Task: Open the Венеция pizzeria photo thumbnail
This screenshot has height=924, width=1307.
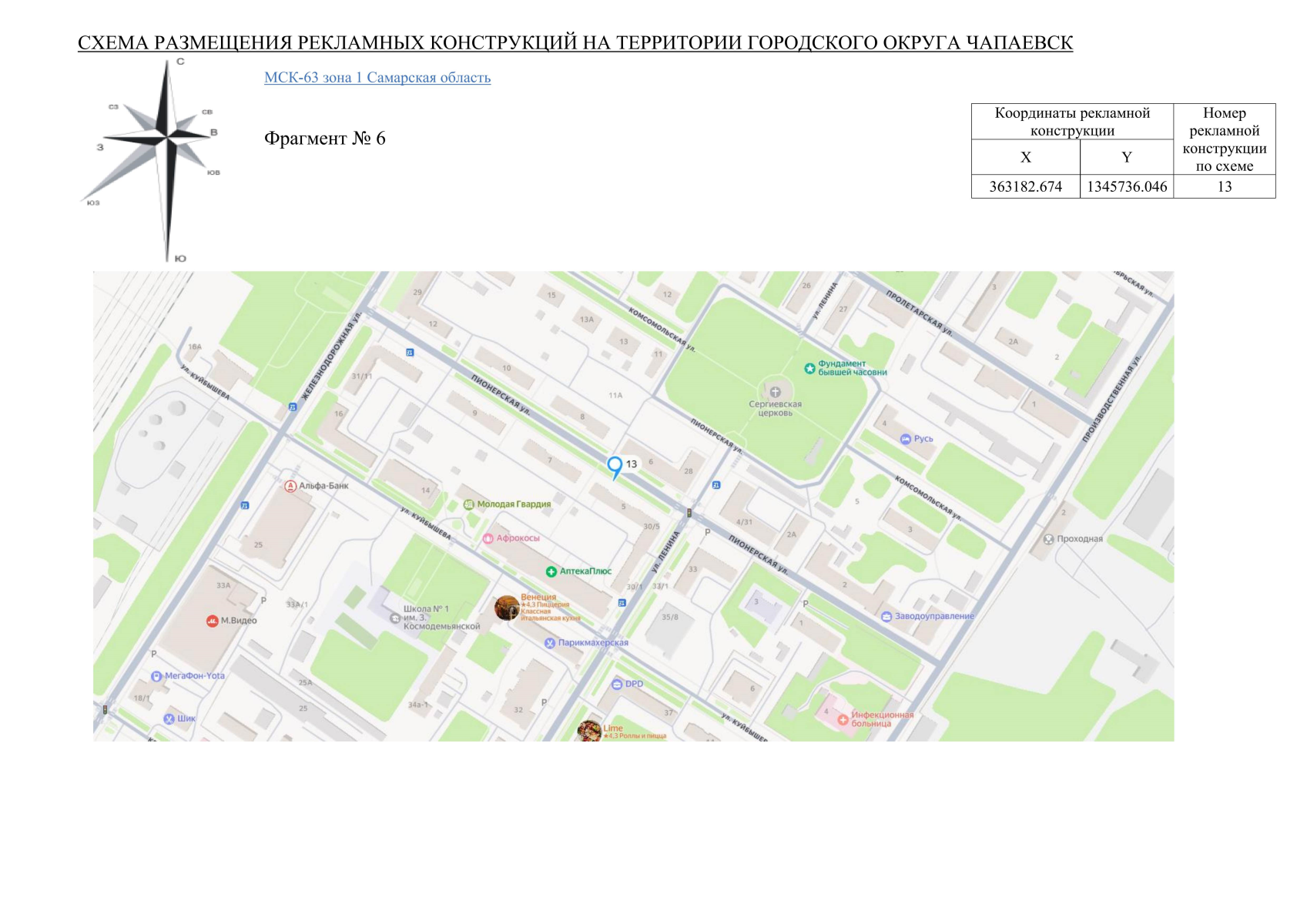Action: (x=505, y=608)
